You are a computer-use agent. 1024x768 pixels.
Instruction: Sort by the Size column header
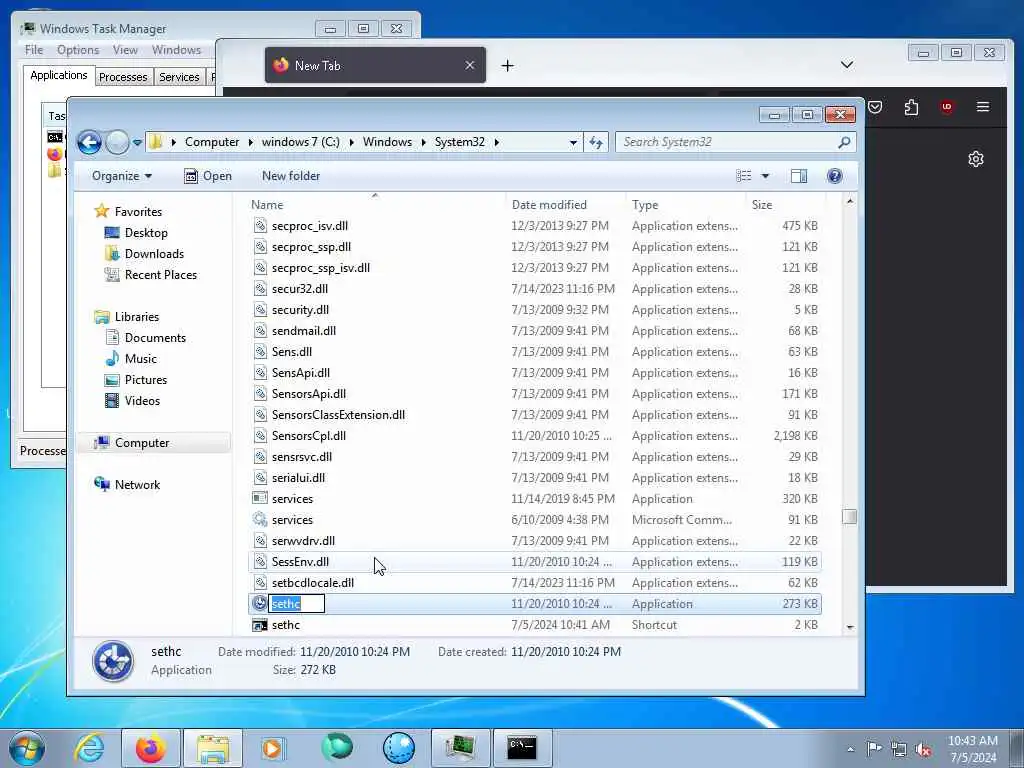coord(784,204)
